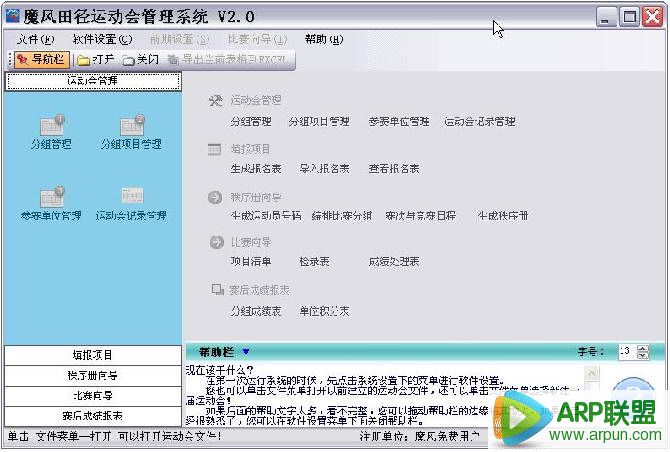Select the 运动会管理 sidebar header tab
Image resolution: width=670 pixels, height=452 pixels.
93,81
